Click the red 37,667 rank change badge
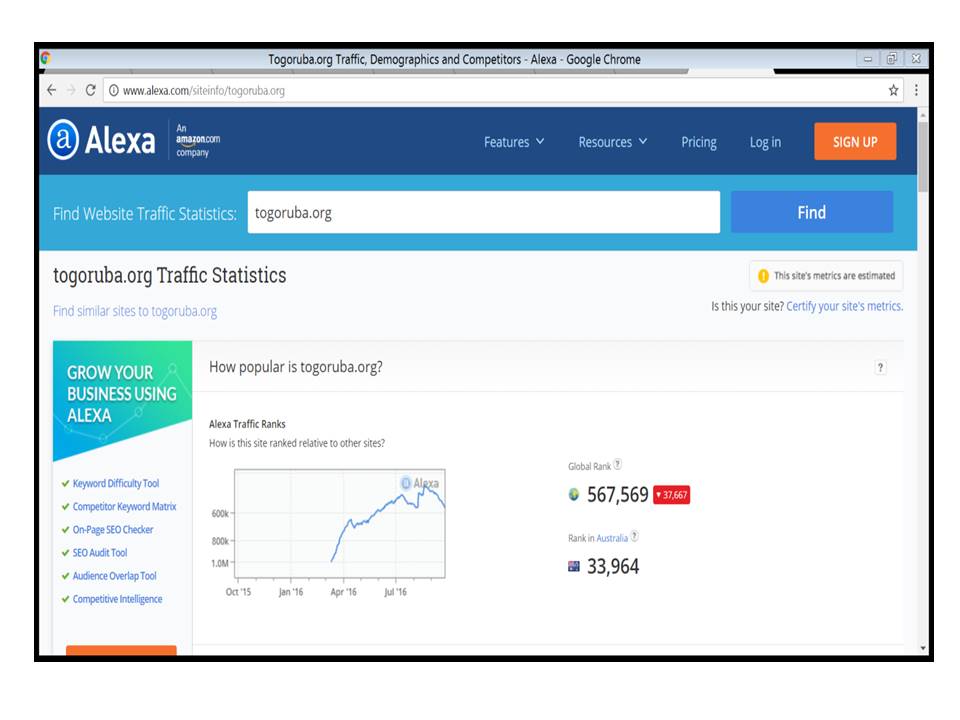The width and height of the screenshot is (960, 720). [x=672, y=495]
